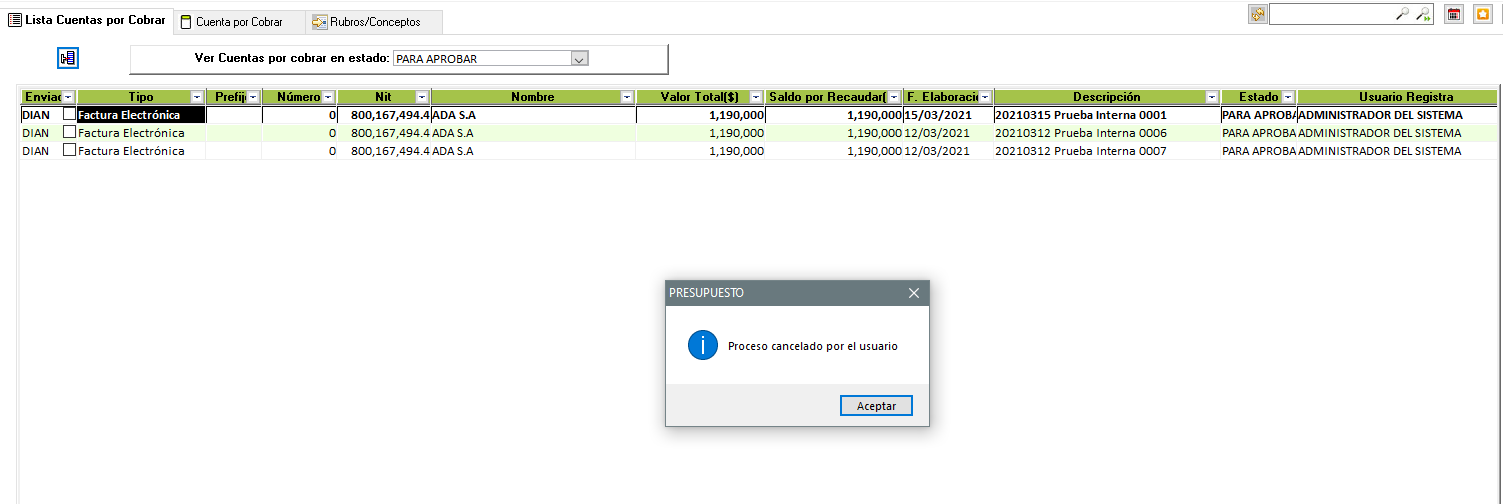The height and width of the screenshot is (504, 1503).
Task: Open the Nombre column filter dropdown
Action: [627, 97]
